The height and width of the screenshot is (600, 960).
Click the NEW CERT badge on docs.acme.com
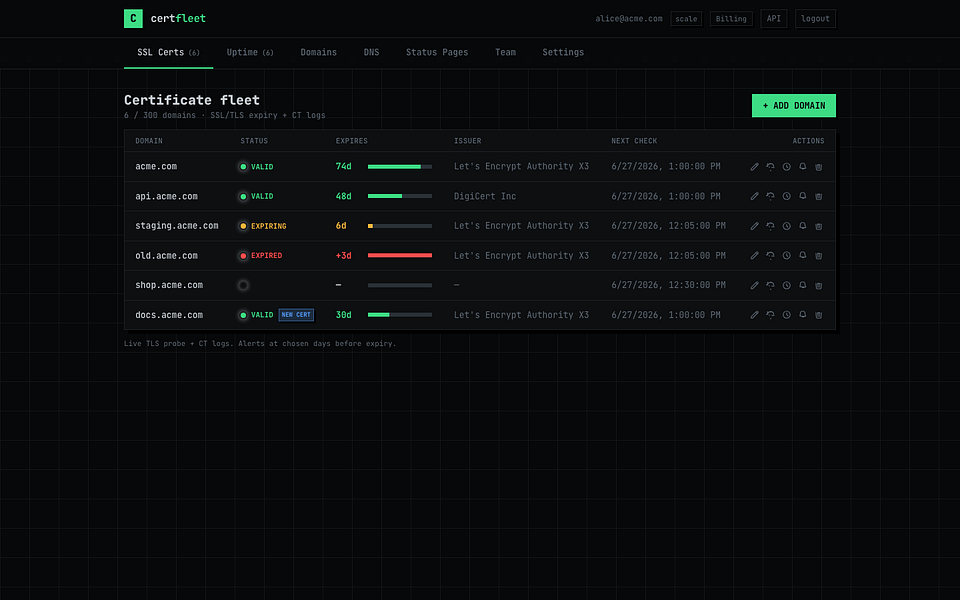click(x=296, y=315)
